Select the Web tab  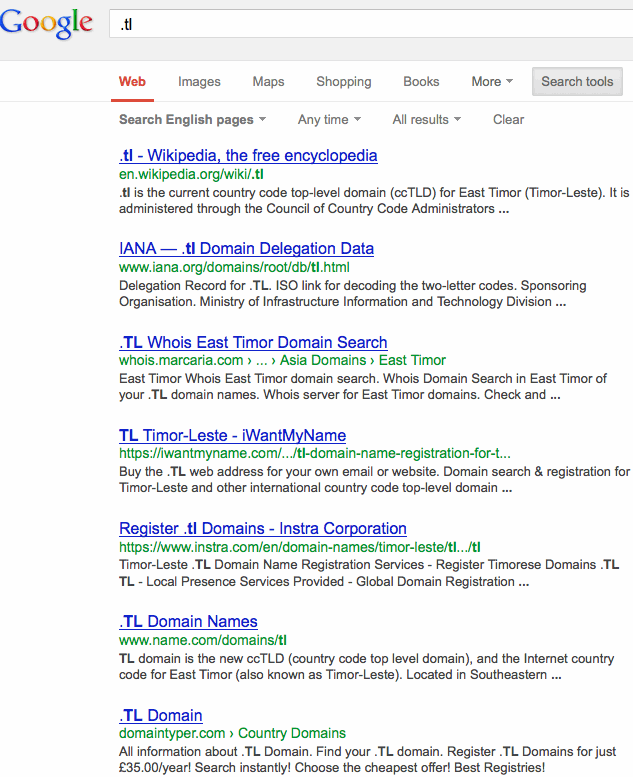pos(132,82)
